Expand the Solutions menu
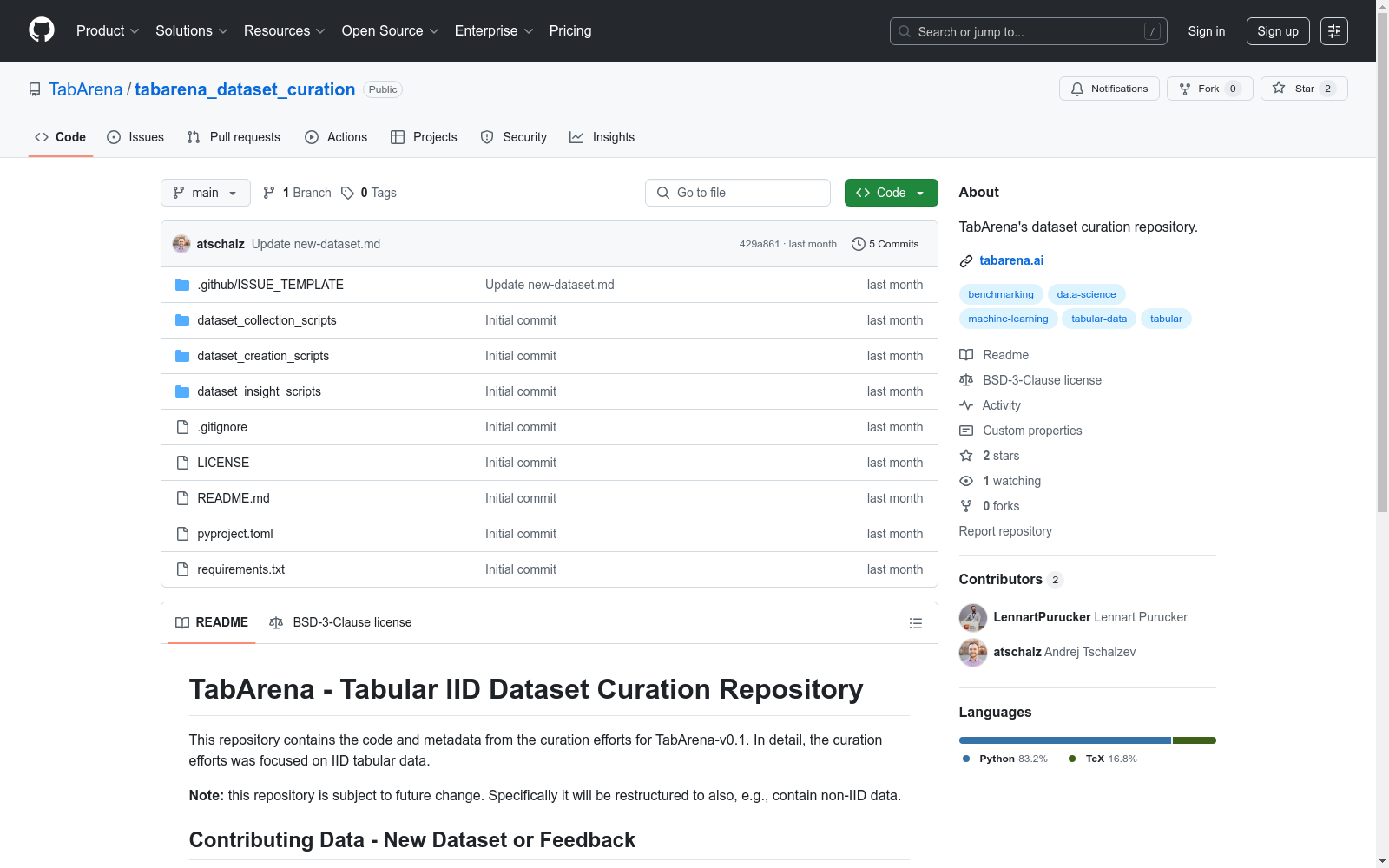Viewport: 1389px width, 868px height. pos(191,31)
